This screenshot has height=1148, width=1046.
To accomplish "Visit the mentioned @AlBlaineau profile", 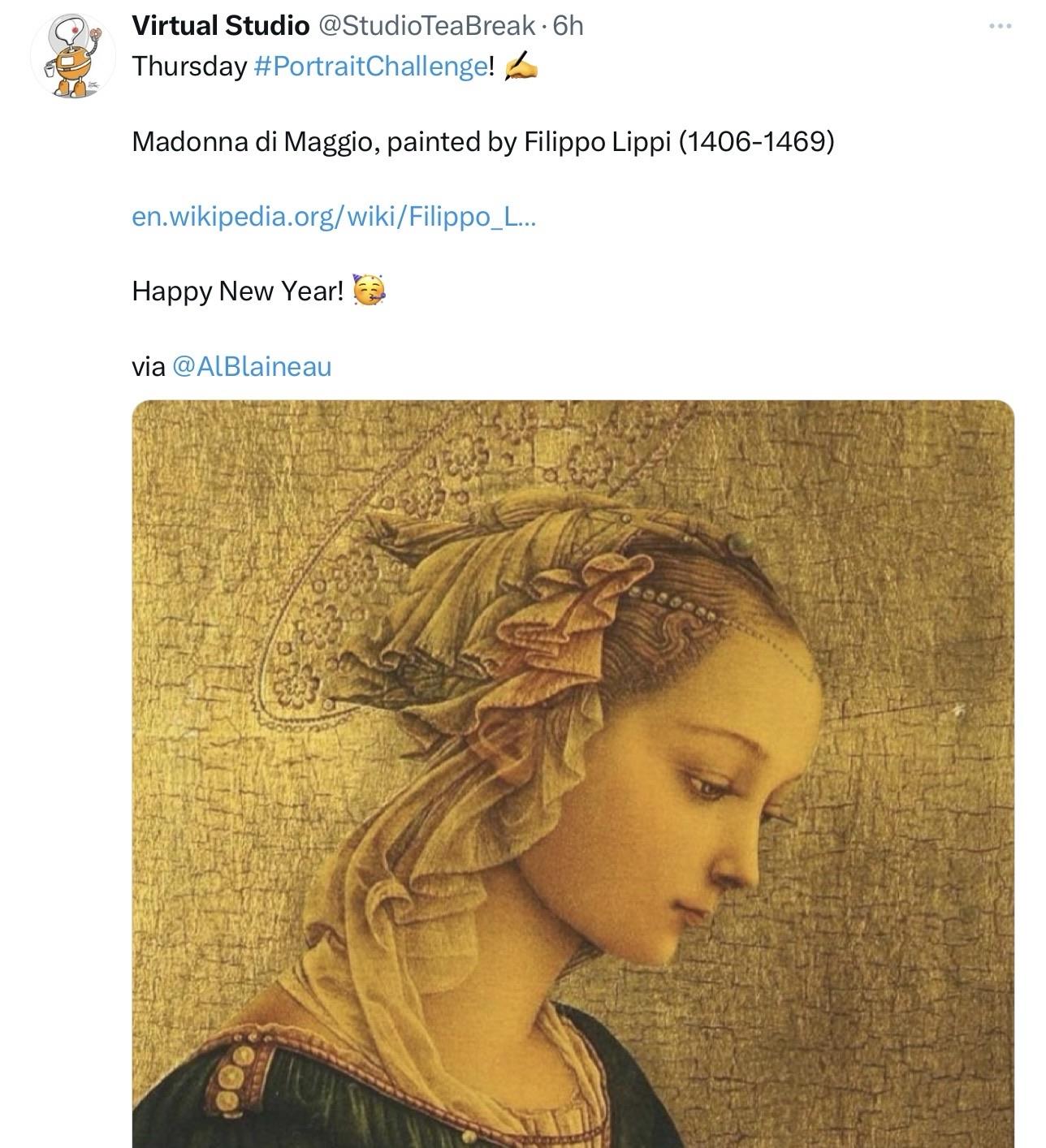I will click(x=253, y=366).
